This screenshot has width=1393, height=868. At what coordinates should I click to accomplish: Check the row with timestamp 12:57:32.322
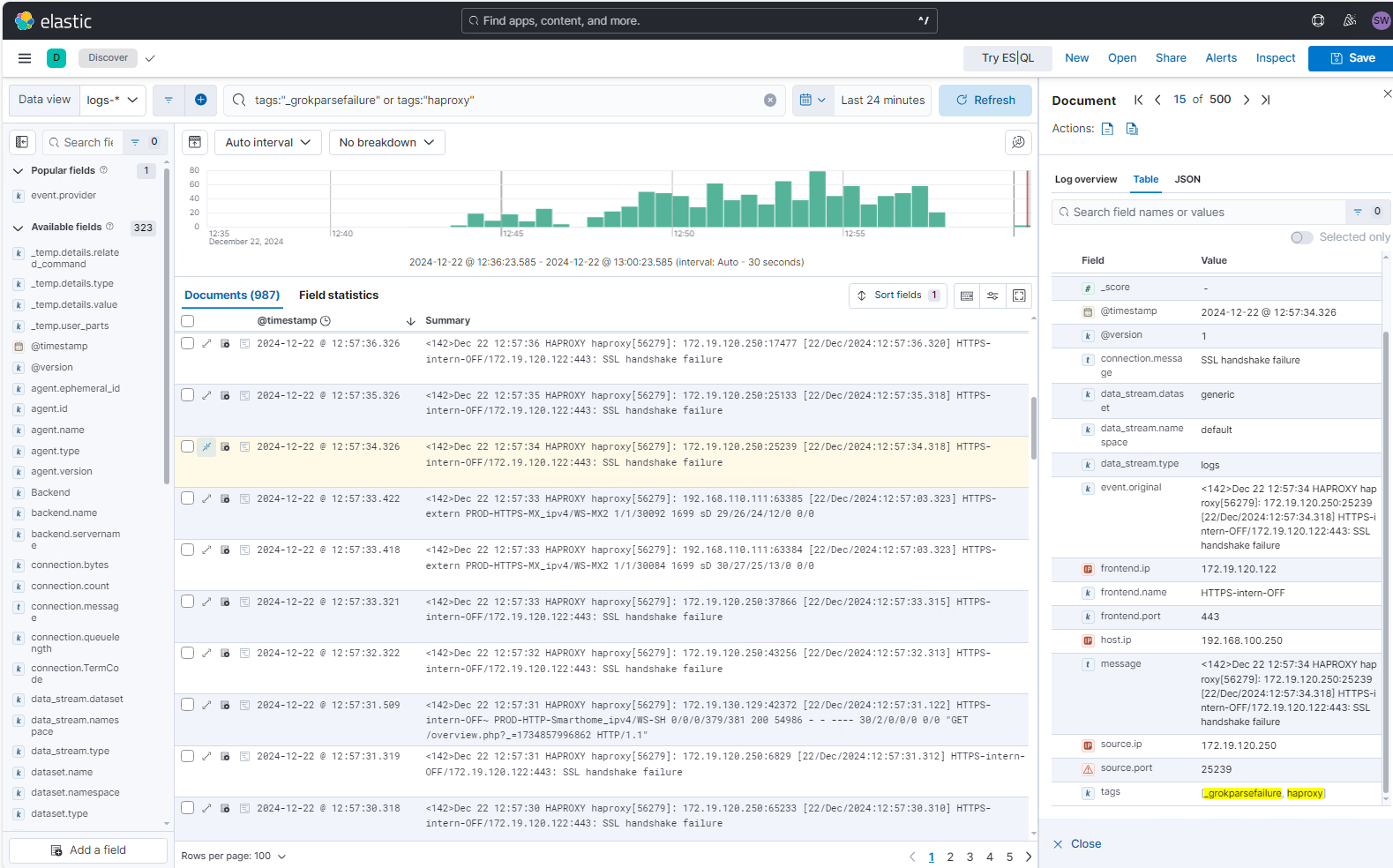coord(187,653)
